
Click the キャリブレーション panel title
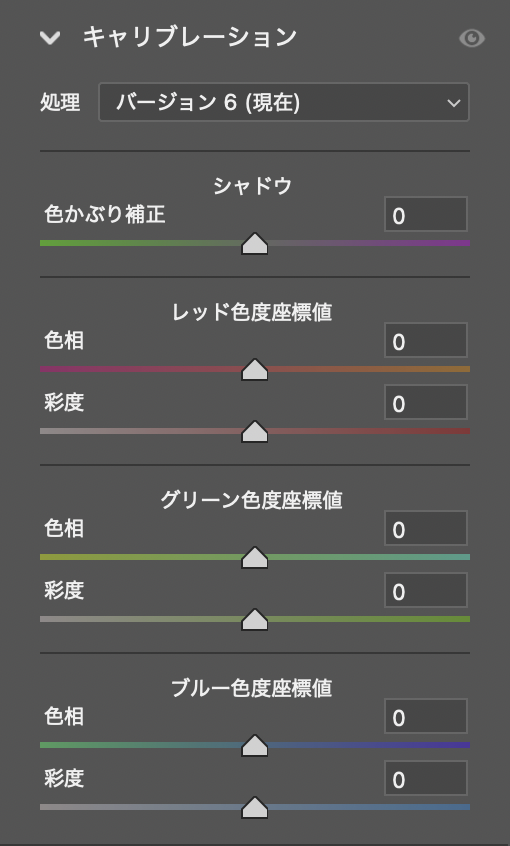point(190,37)
